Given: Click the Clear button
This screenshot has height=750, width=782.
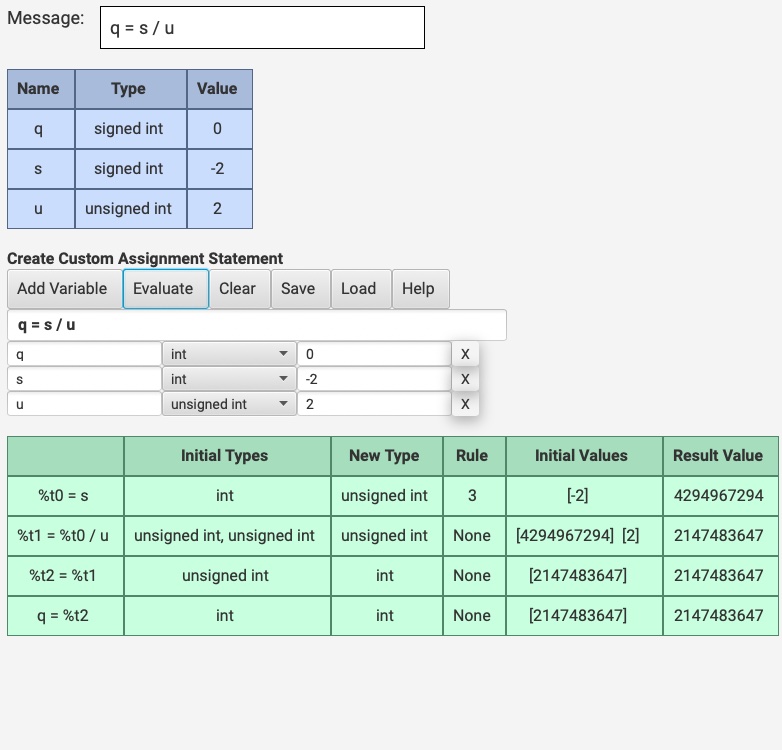Looking at the screenshot, I should pos(239,289).
